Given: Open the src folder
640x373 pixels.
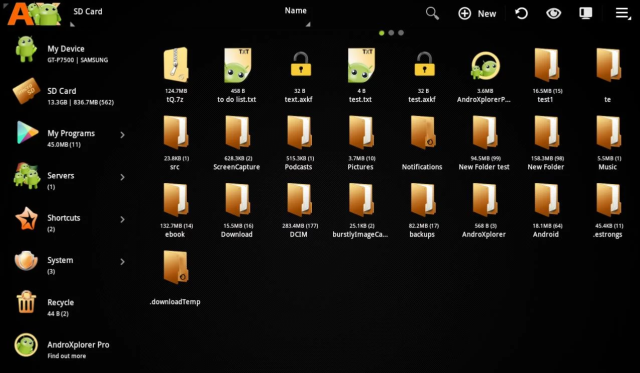Looking at the screenshot, I should point(175,143).
